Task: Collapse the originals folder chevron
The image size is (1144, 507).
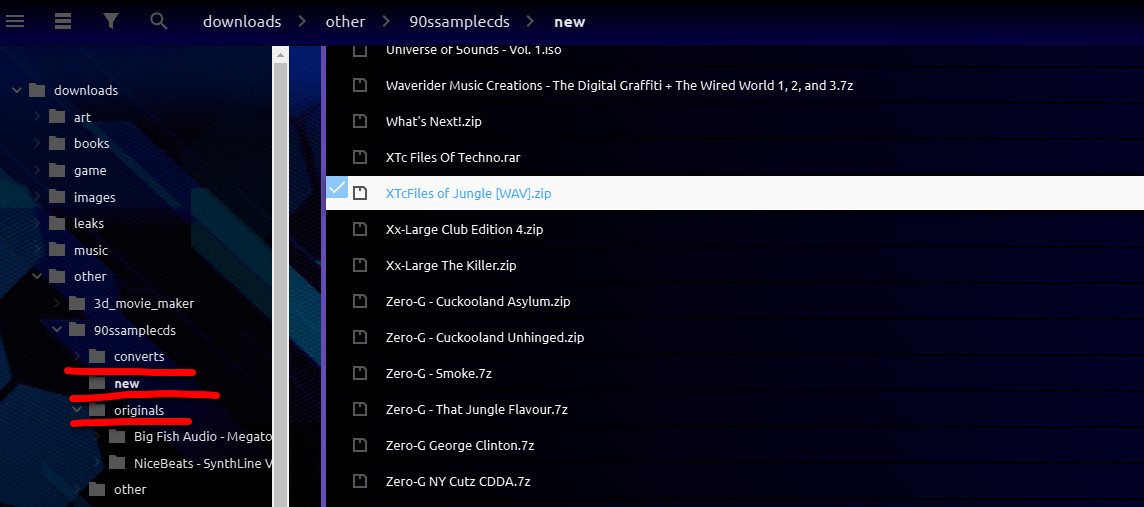Action: [x=77, y=410]
